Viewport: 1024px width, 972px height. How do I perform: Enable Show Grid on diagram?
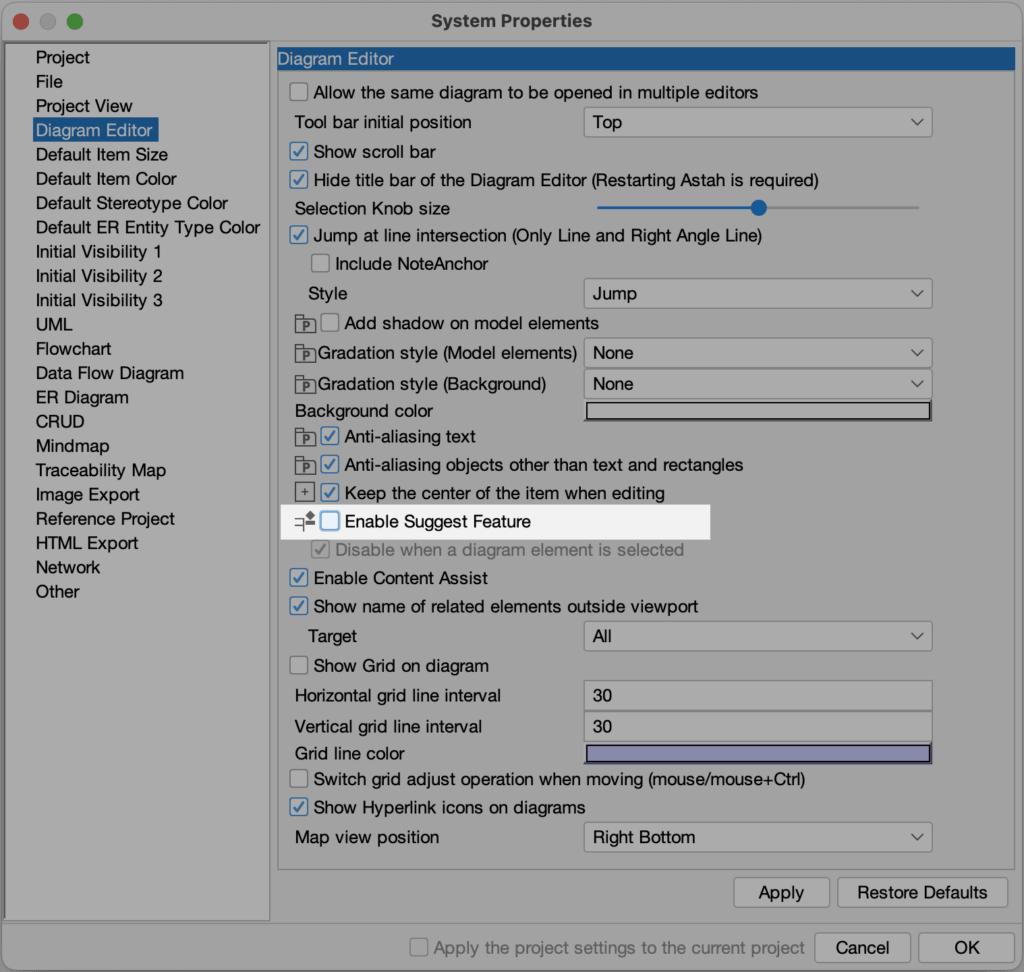tap(298, 665)
